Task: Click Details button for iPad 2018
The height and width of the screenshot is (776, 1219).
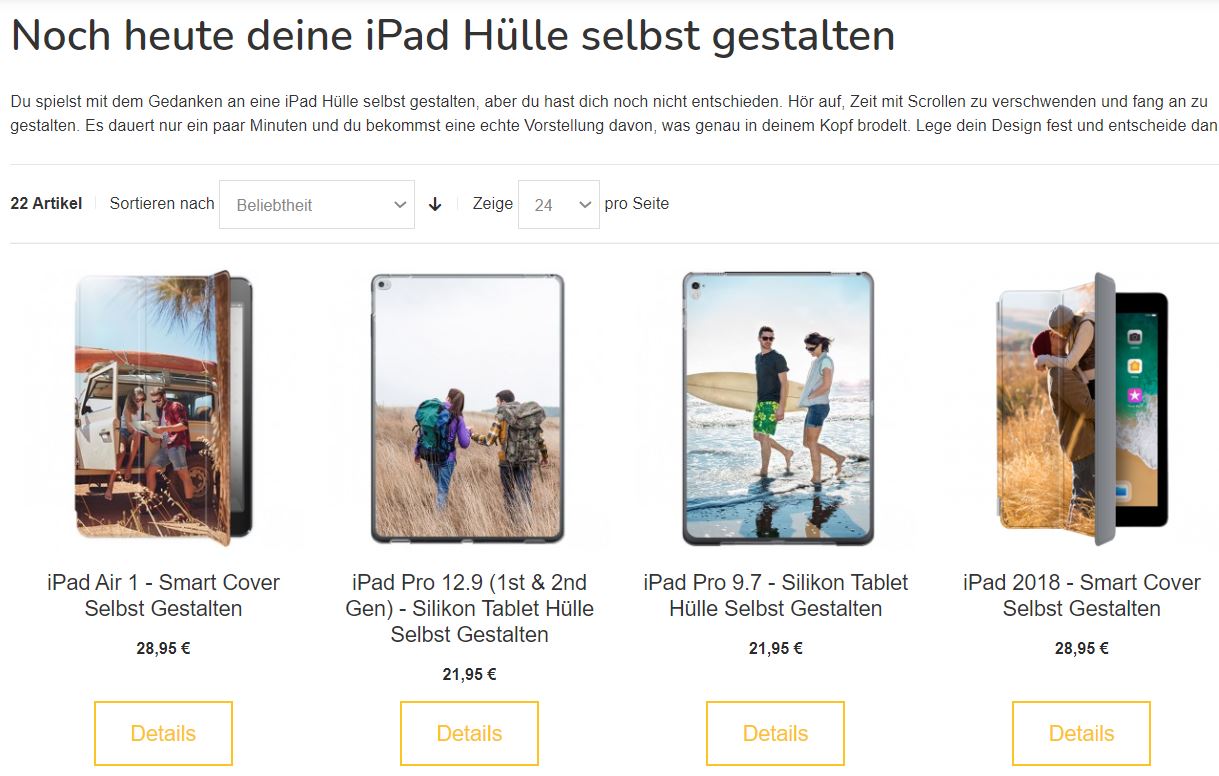Action: click(x=1082, y=733)
